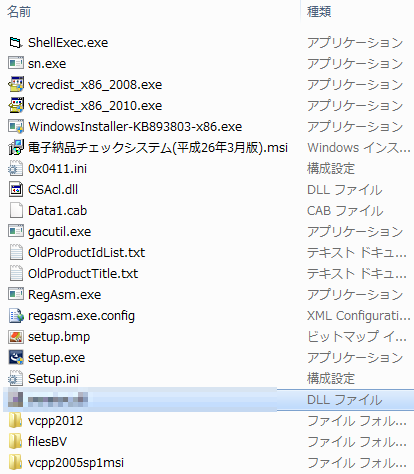The height and width of the screenshot is (474, 414).
Task: Click the RegAsm.exe application icon
Action: [x=16, y=295]
